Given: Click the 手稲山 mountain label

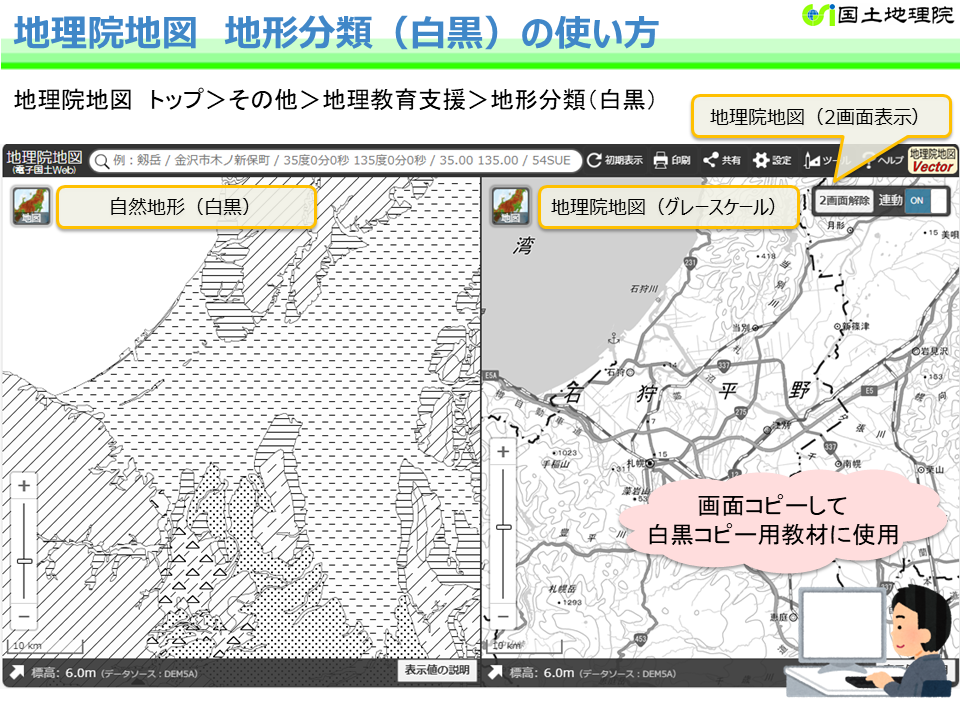Looking at the screenshot, I should pyautogui.click(x=555, y=464).
